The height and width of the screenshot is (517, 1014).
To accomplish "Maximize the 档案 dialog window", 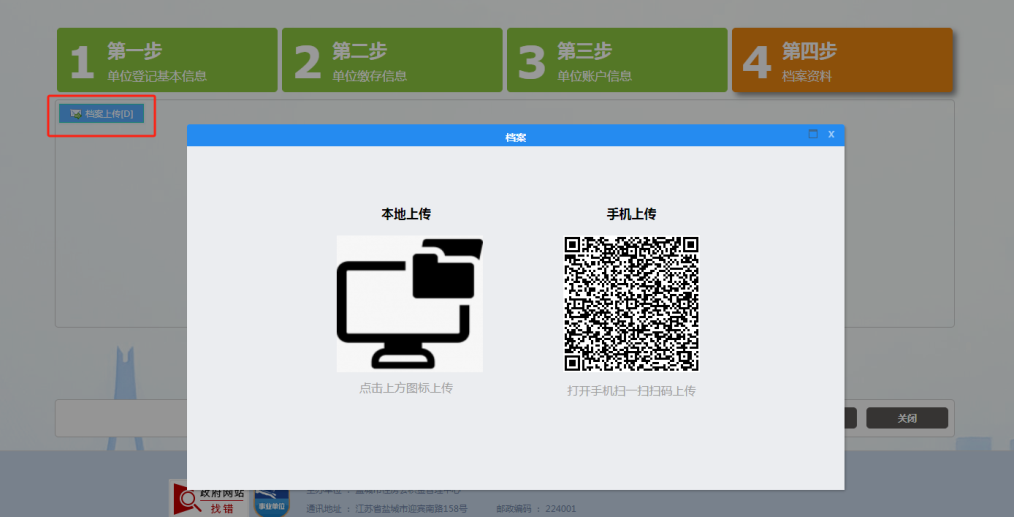I will pos(813,134).
